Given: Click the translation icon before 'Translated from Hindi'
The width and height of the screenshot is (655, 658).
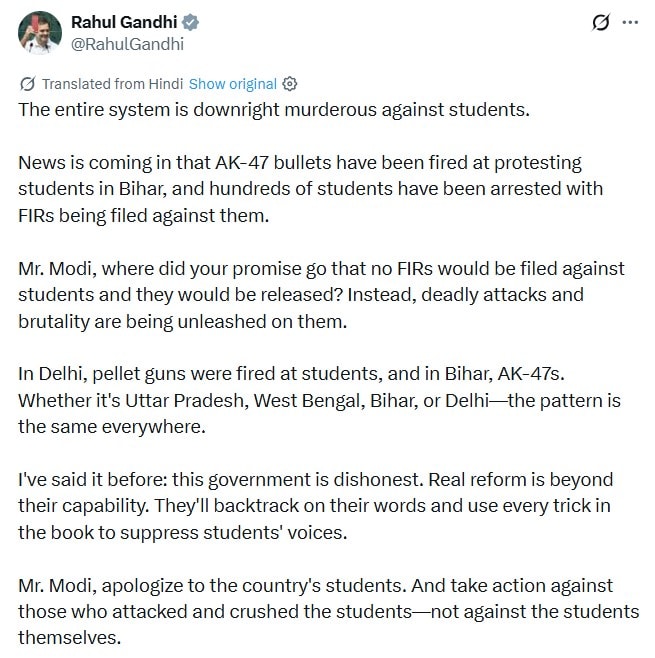Looking at the screenshot, I should 28,84.
